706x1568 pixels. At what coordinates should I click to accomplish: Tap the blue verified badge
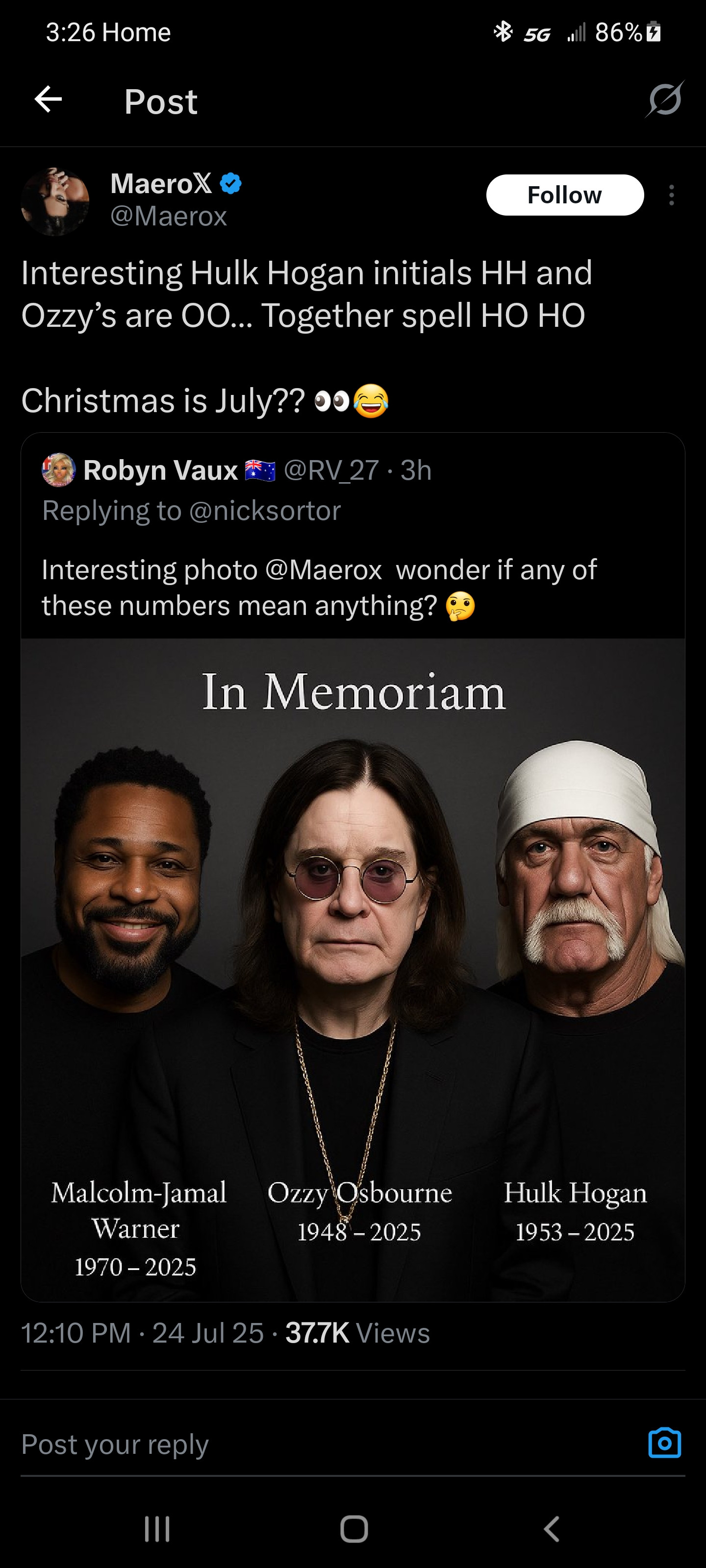point(231,183)
